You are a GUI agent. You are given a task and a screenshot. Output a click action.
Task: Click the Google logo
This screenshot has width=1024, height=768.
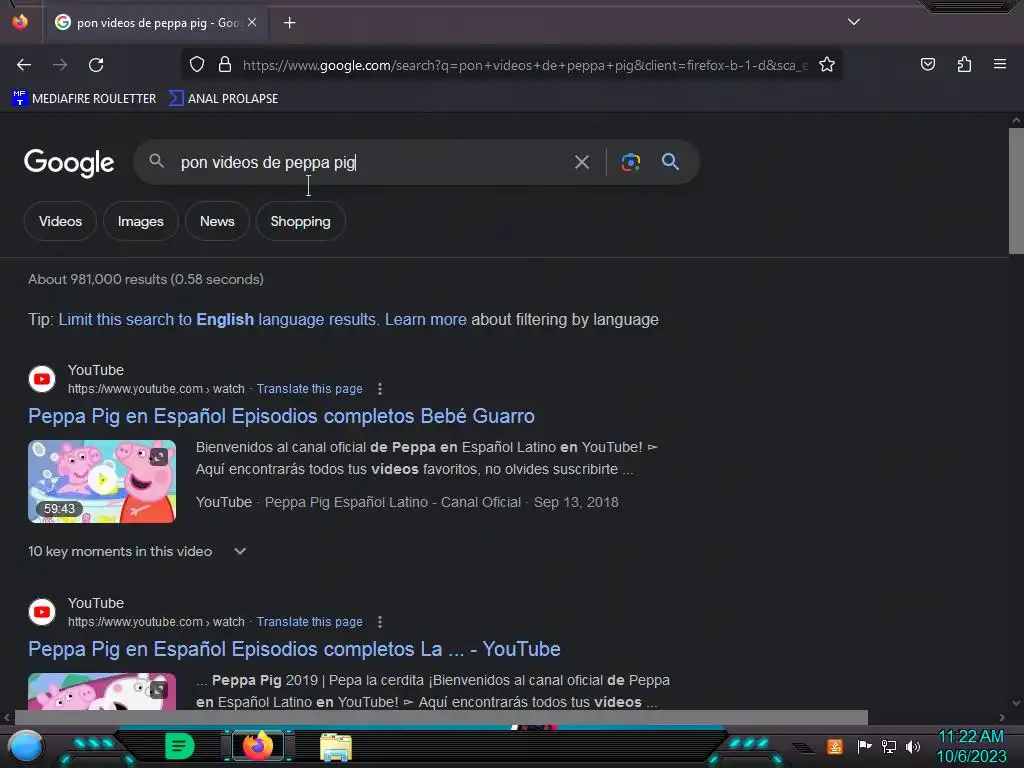coord(69,163)
